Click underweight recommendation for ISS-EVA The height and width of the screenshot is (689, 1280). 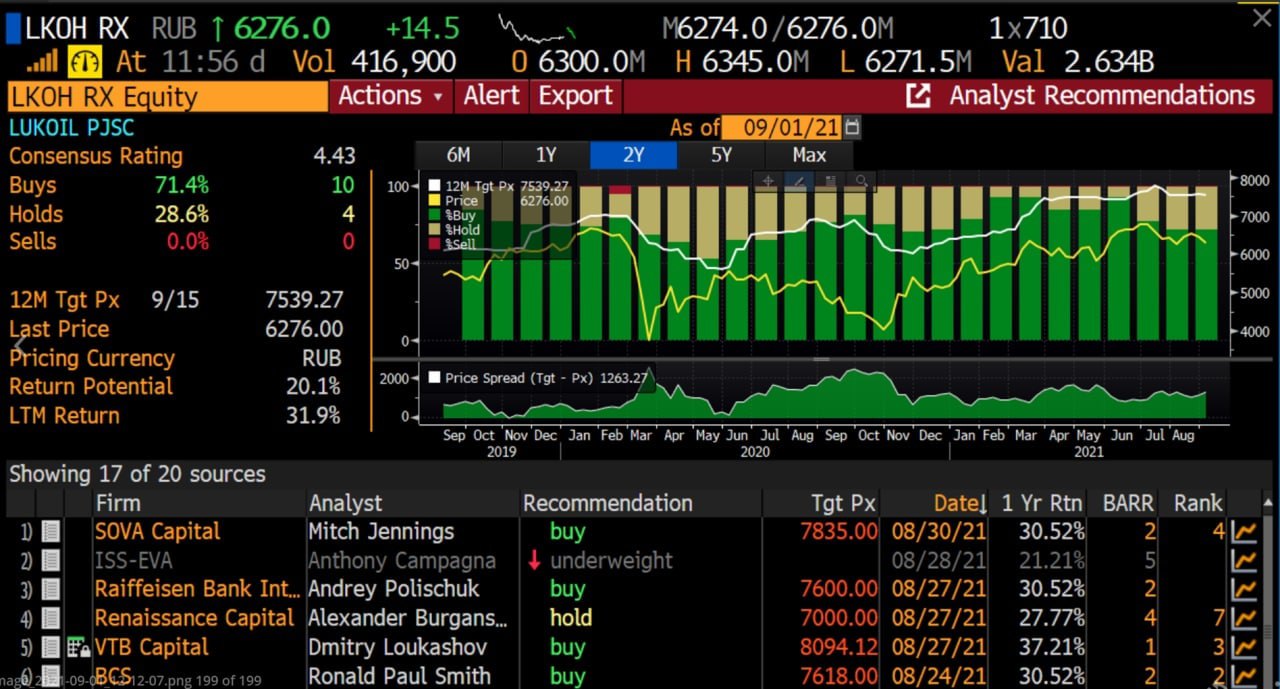pyautogui.click(x=611, y=561)
